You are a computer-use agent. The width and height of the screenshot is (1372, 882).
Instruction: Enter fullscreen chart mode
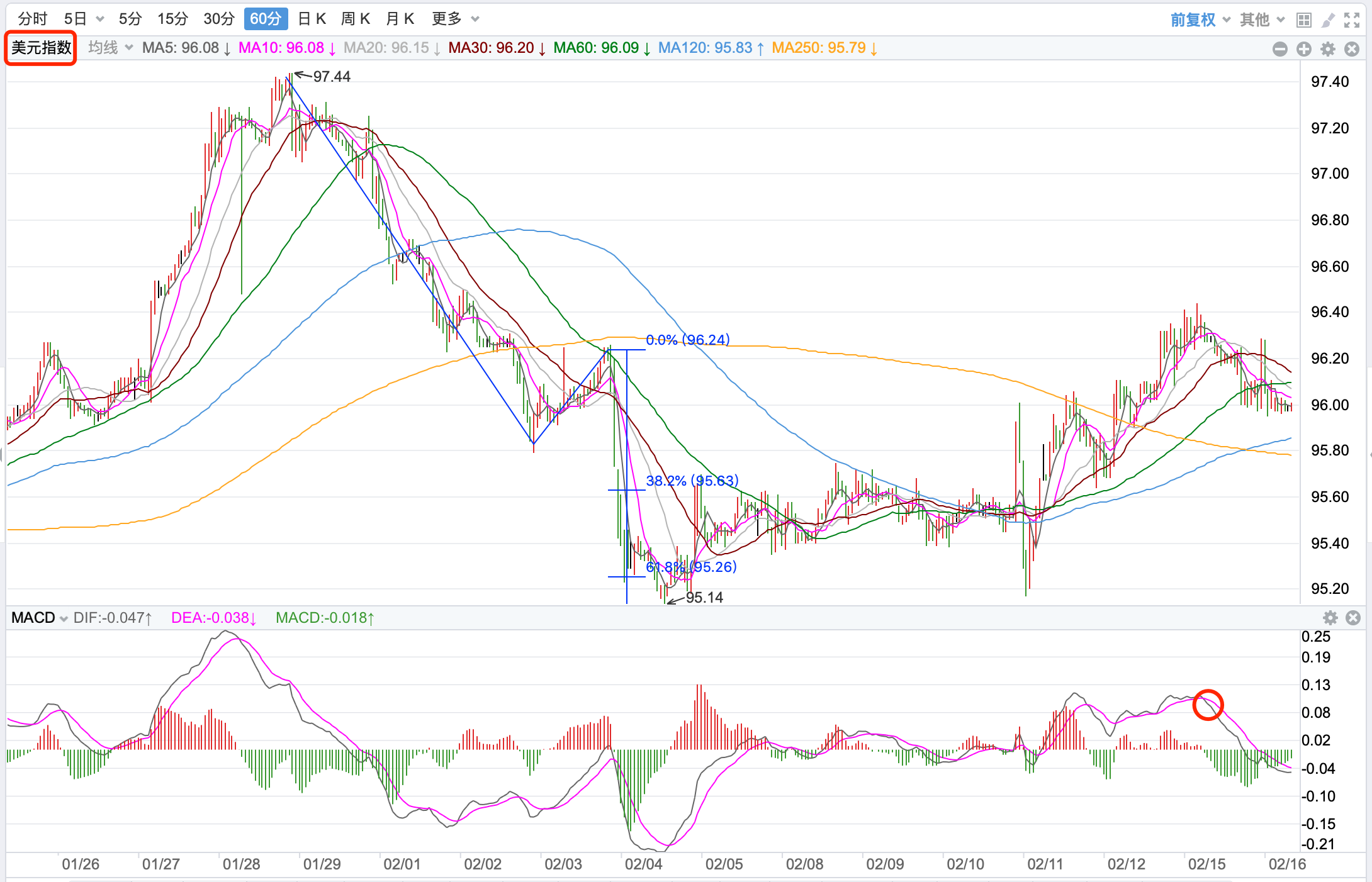[1351, 20]
